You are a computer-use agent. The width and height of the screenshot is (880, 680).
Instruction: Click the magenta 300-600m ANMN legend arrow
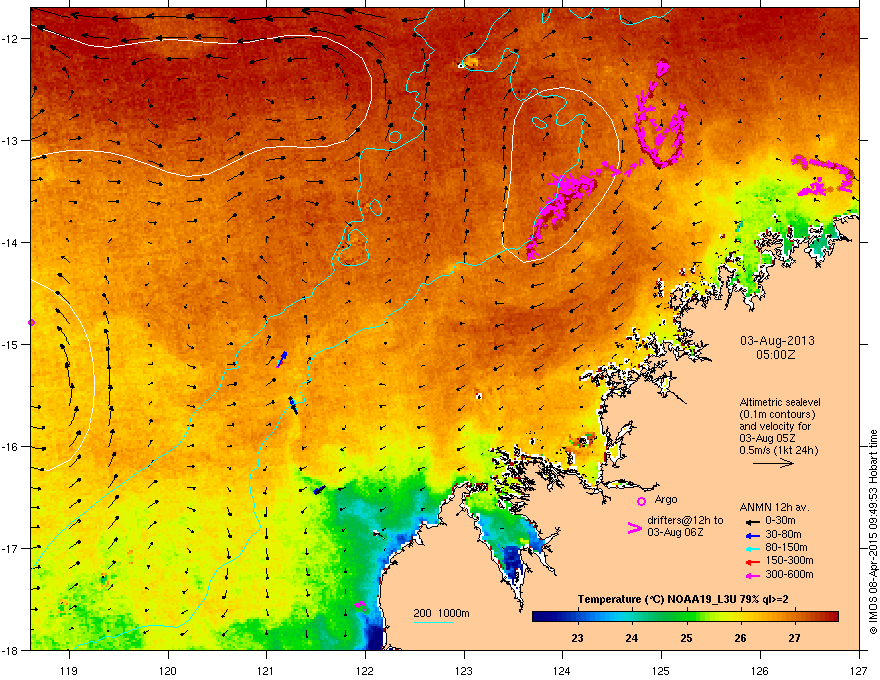tap(751, 575)
